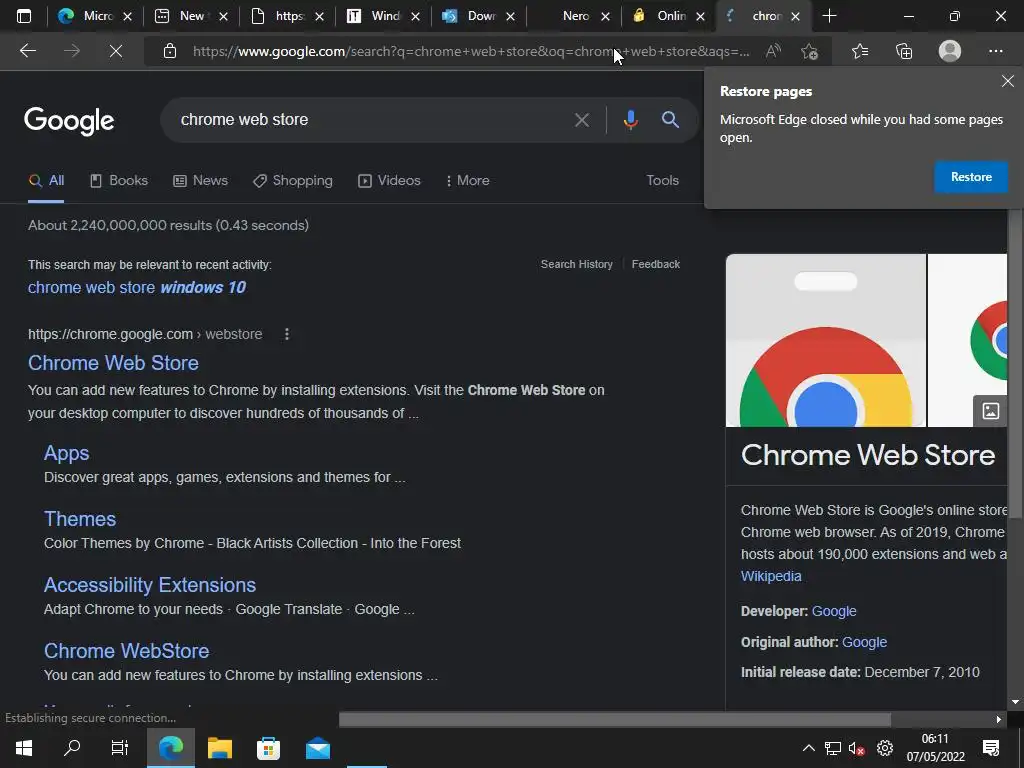Go to the Google homepage logo
Image resolution: width=1024 pixels, height=768 pixels.
click(x=69, y=121)
